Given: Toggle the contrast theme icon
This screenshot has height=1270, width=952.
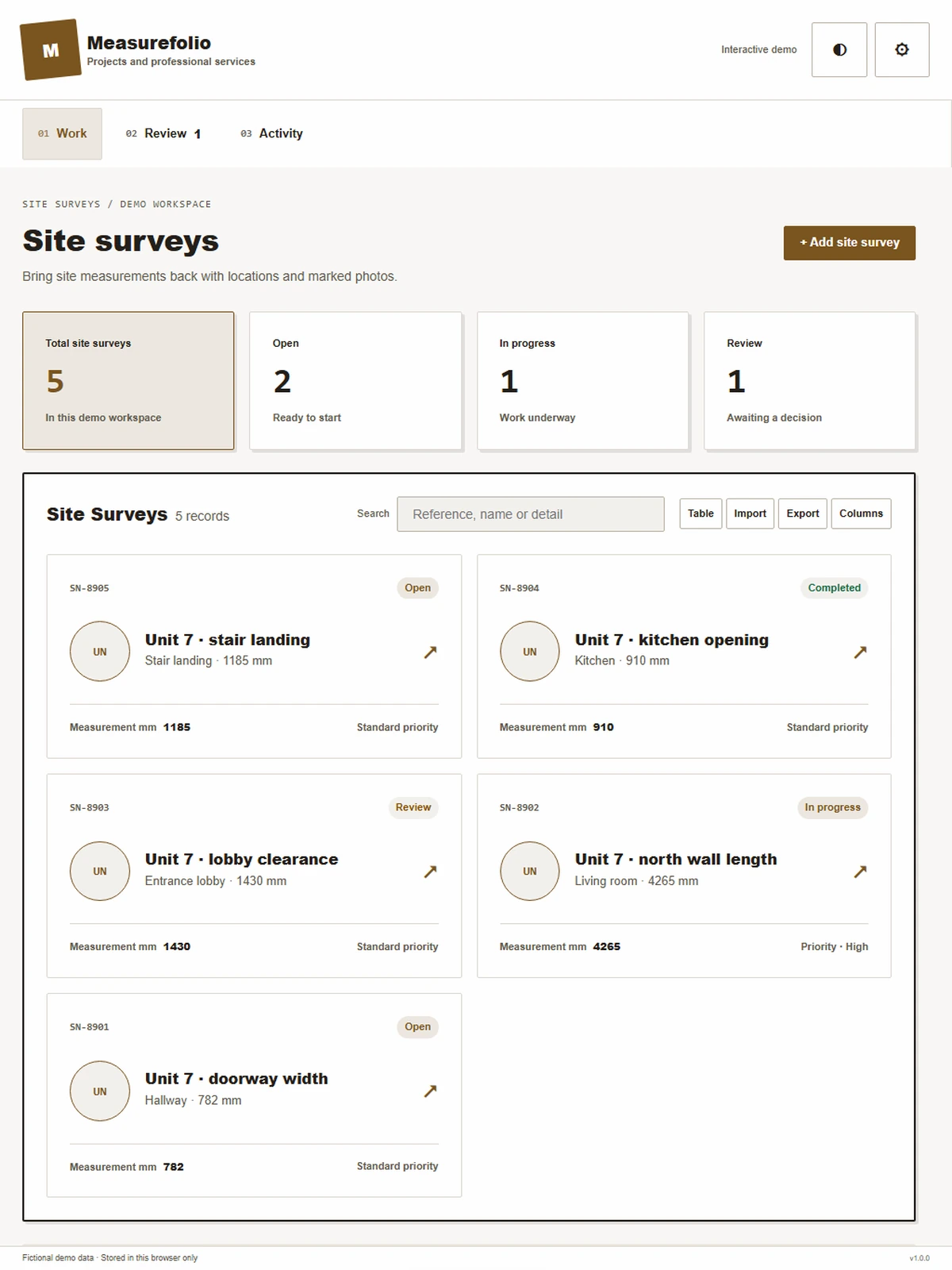Looking at the screenshot, I should (839, 49).
